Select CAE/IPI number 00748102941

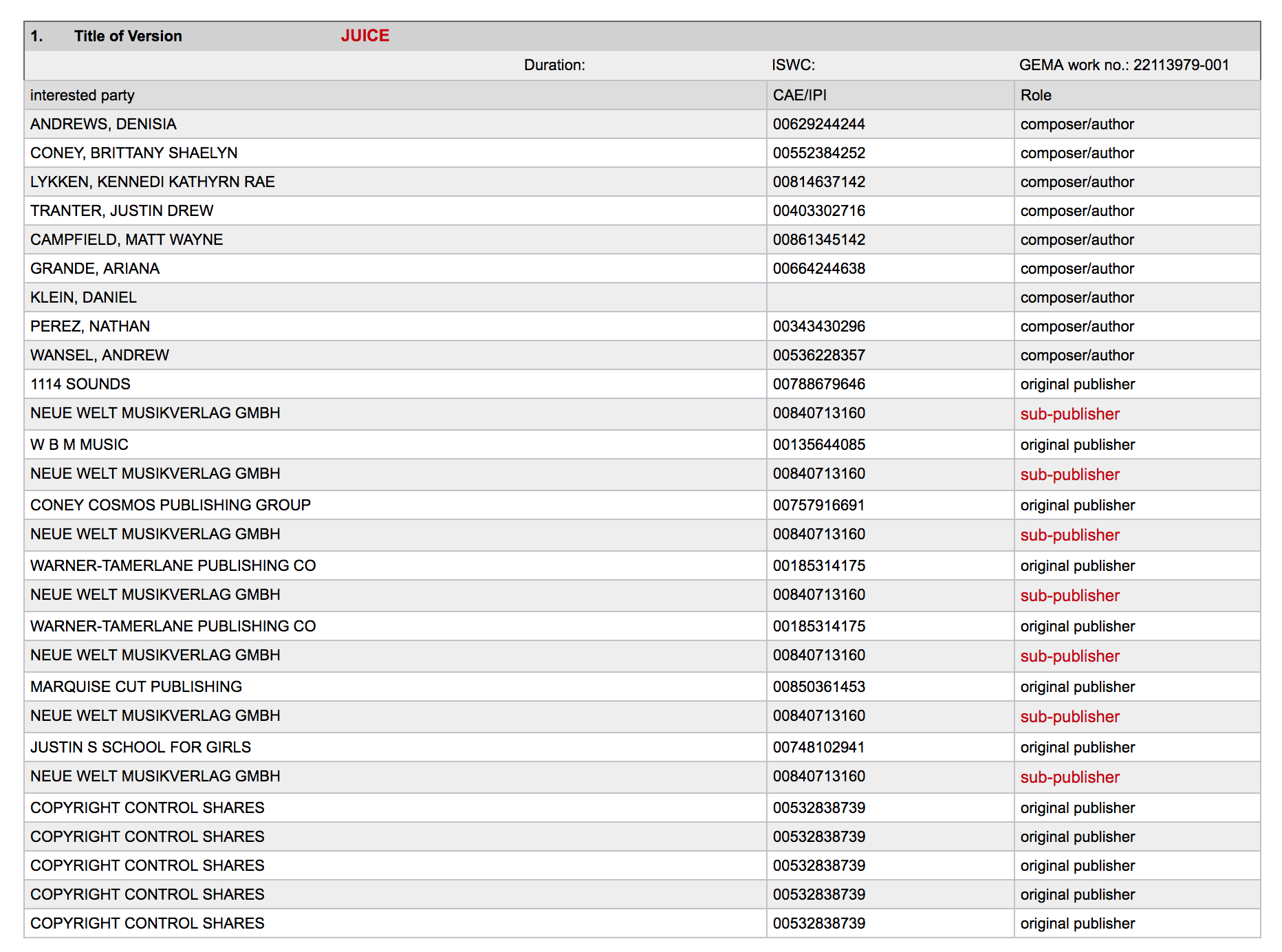(818, 748)
